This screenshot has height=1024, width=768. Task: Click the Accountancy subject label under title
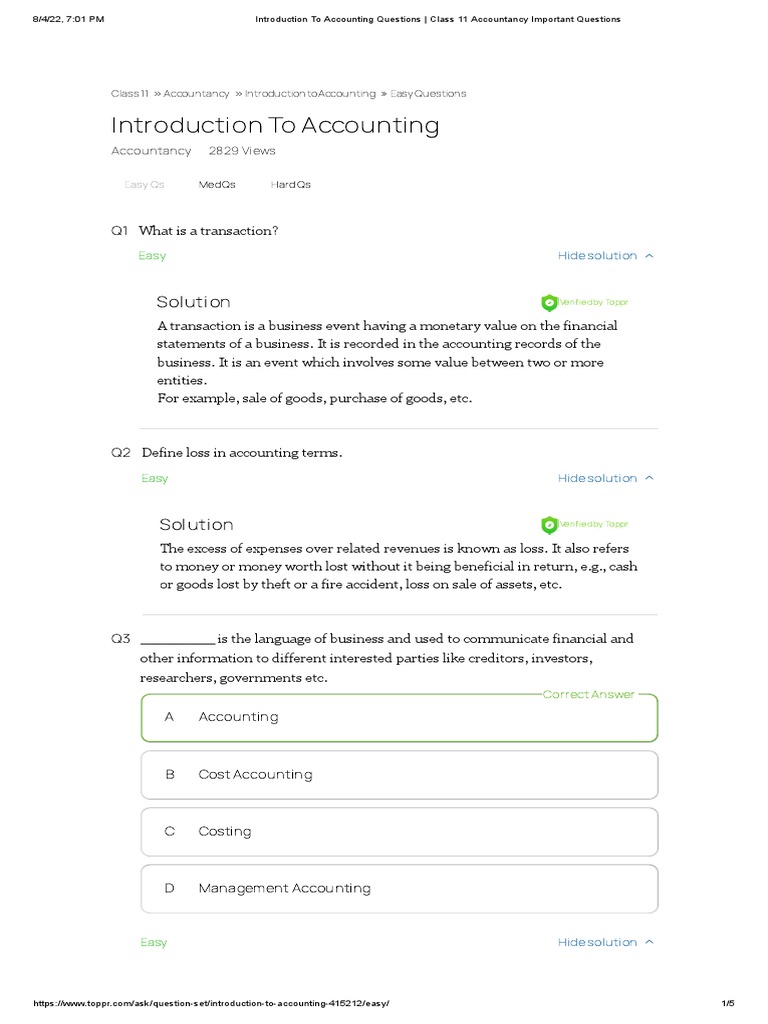tap(151, 151)
